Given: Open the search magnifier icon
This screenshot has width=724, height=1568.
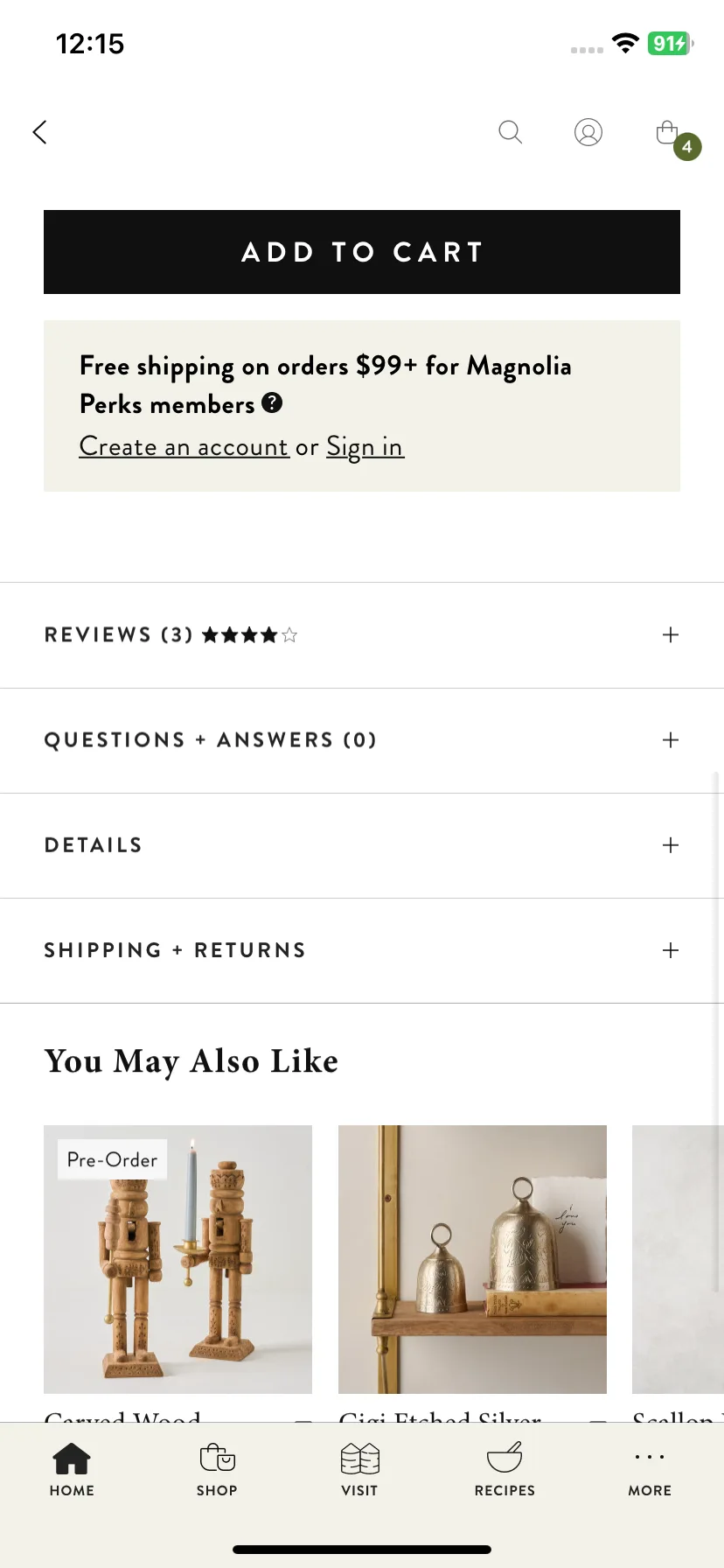Looking at the screenshot, I should coord(510,132).
